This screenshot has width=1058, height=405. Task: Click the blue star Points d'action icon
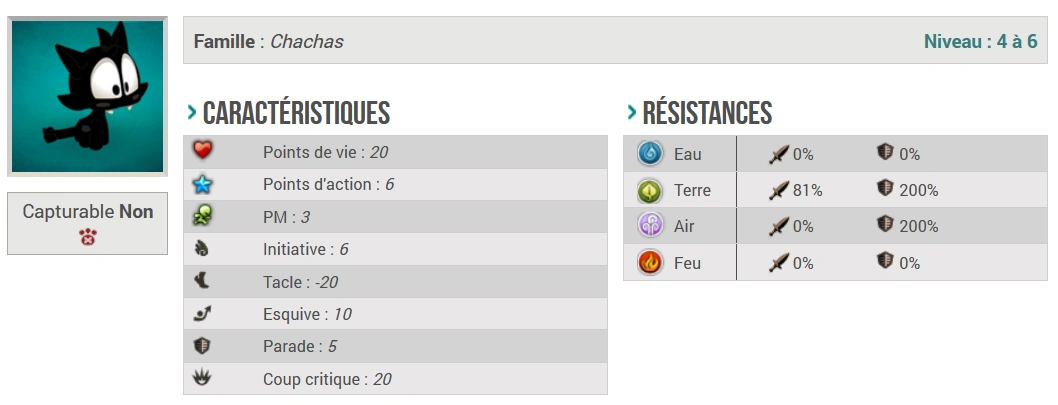[203, 184]
